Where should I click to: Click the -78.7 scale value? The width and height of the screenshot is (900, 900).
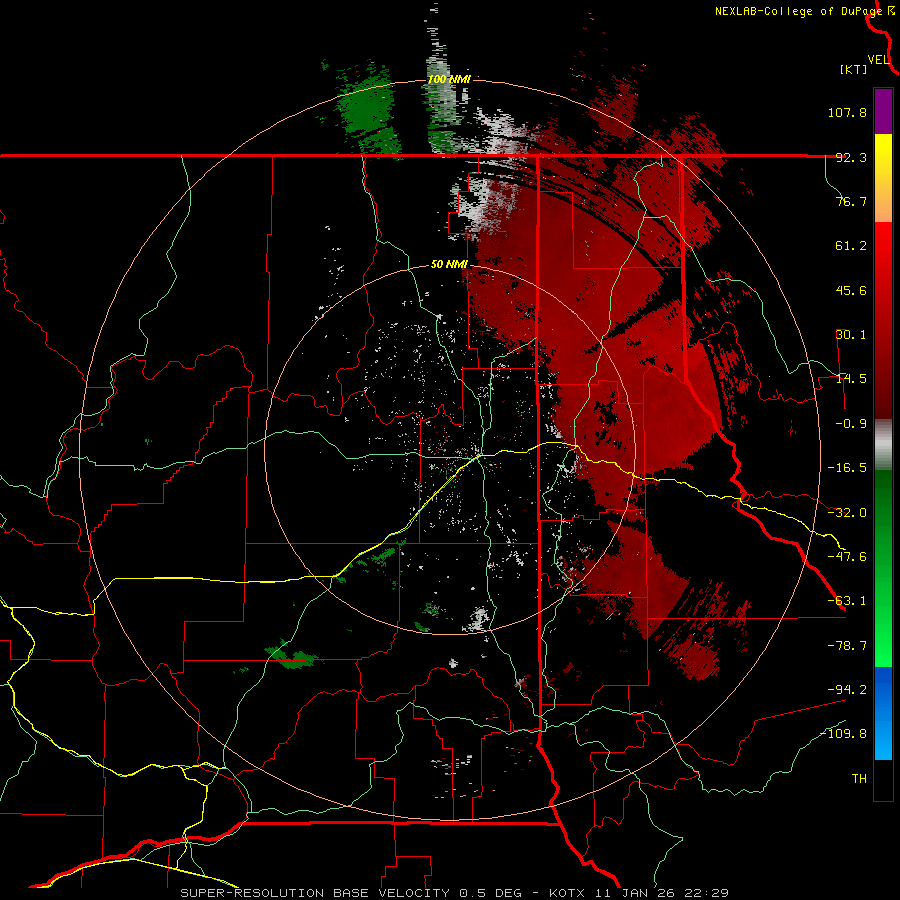coord(847,646)
